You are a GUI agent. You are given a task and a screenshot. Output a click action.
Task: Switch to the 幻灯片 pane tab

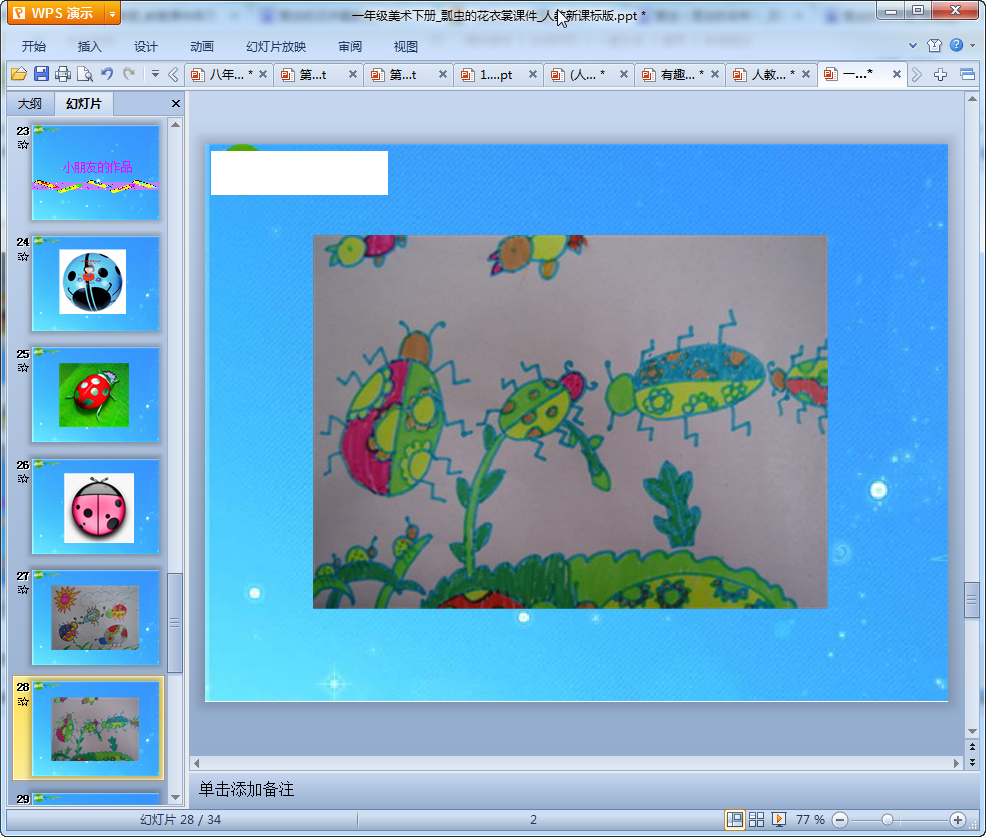coord(84,104)
